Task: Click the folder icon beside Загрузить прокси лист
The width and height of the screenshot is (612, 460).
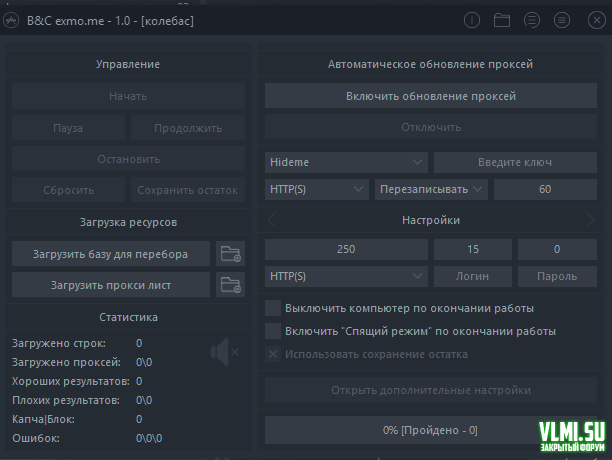Action: pyautogui.click(x=230, y=285)
